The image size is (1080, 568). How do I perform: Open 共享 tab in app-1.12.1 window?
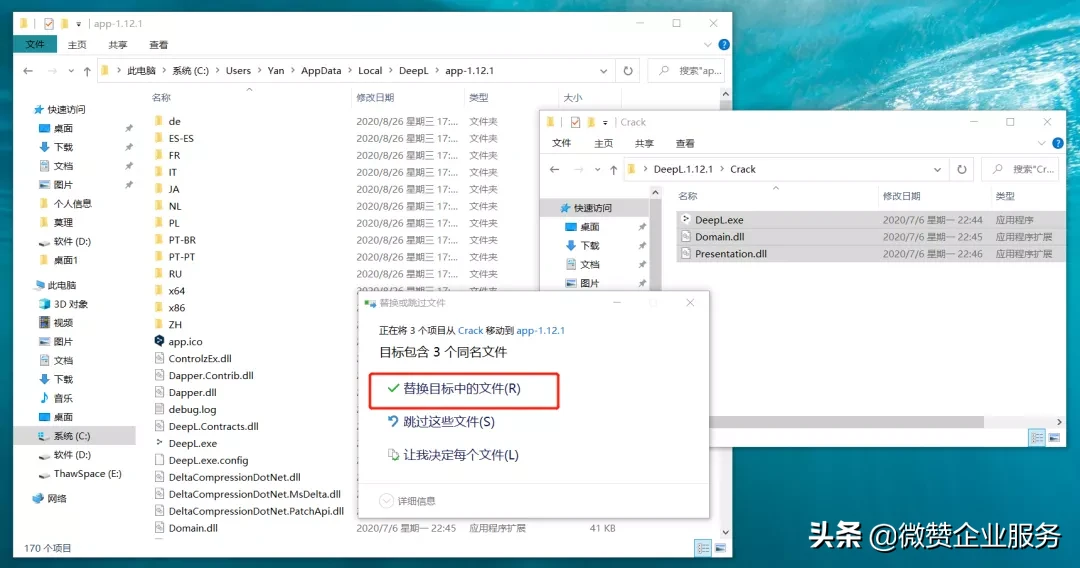(118, 45)
